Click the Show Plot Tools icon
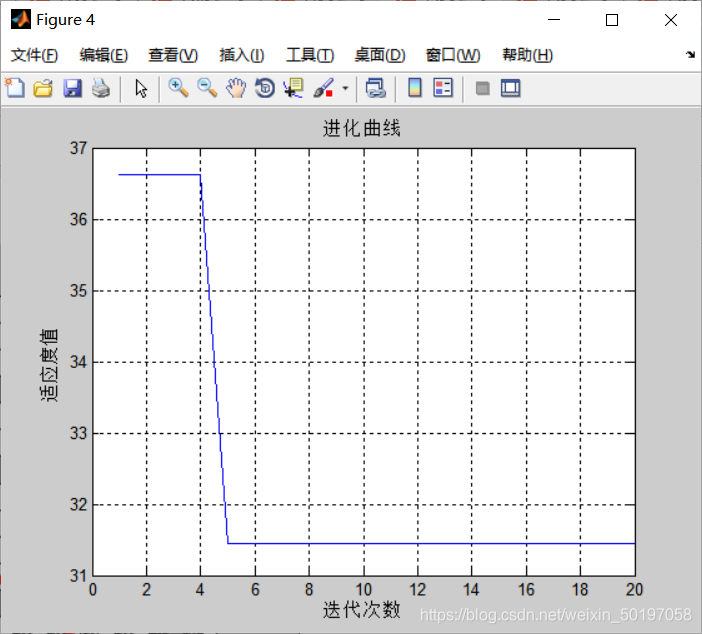 (510, 88)
